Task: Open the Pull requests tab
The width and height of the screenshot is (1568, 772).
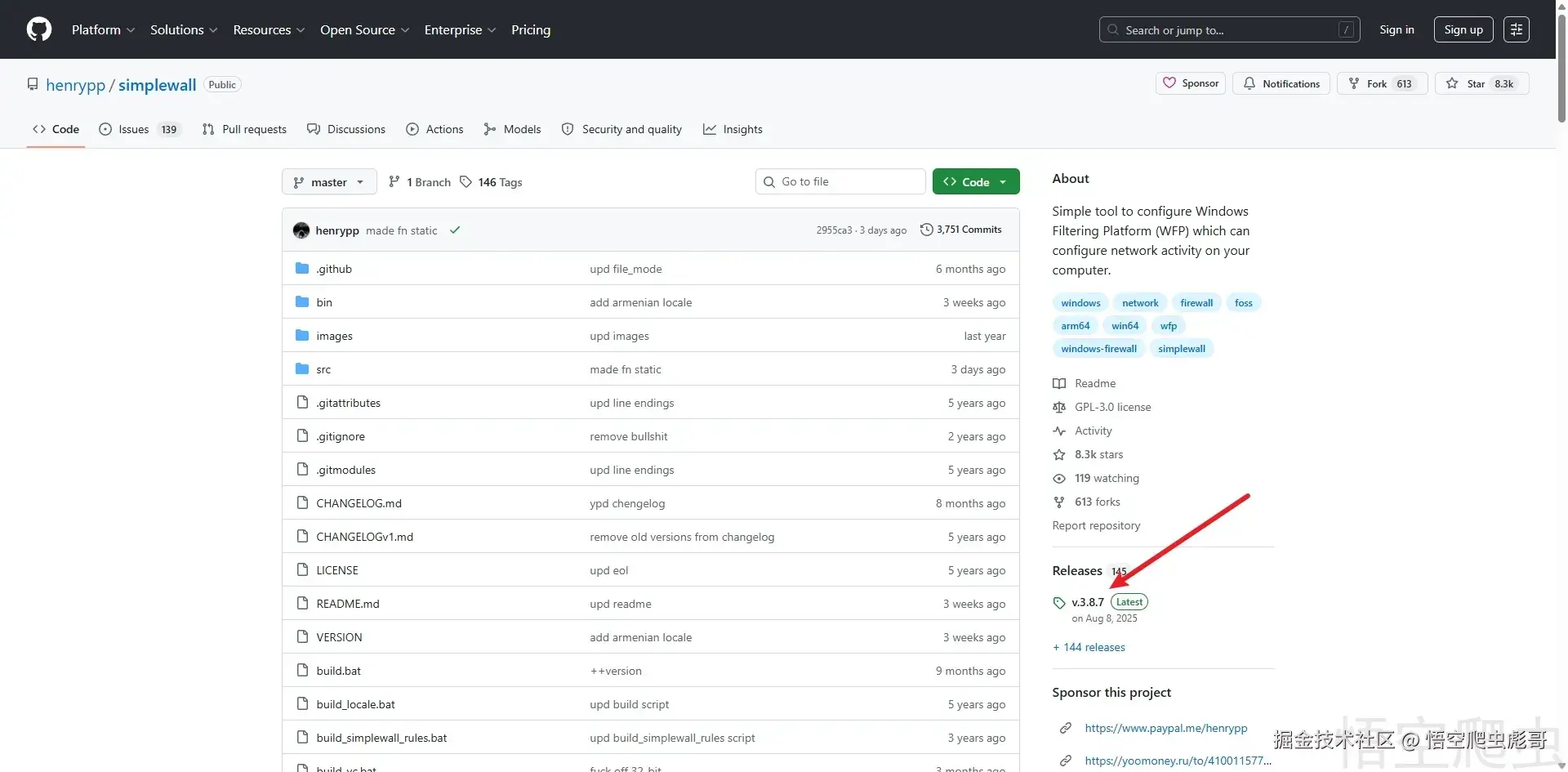Action: [x=244, y=129]
